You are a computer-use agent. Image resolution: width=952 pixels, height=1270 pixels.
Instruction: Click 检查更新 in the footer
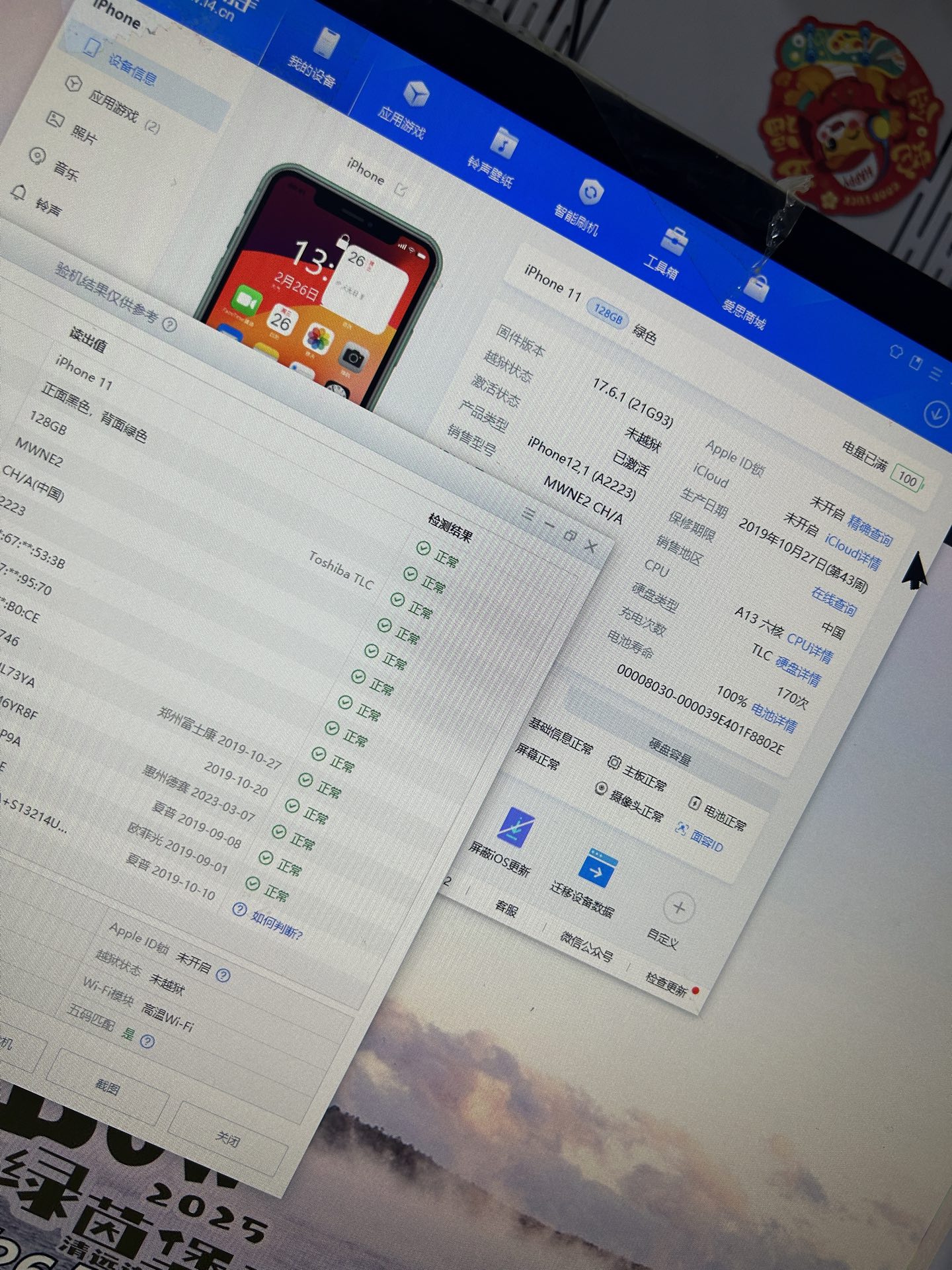pos(668,985)
